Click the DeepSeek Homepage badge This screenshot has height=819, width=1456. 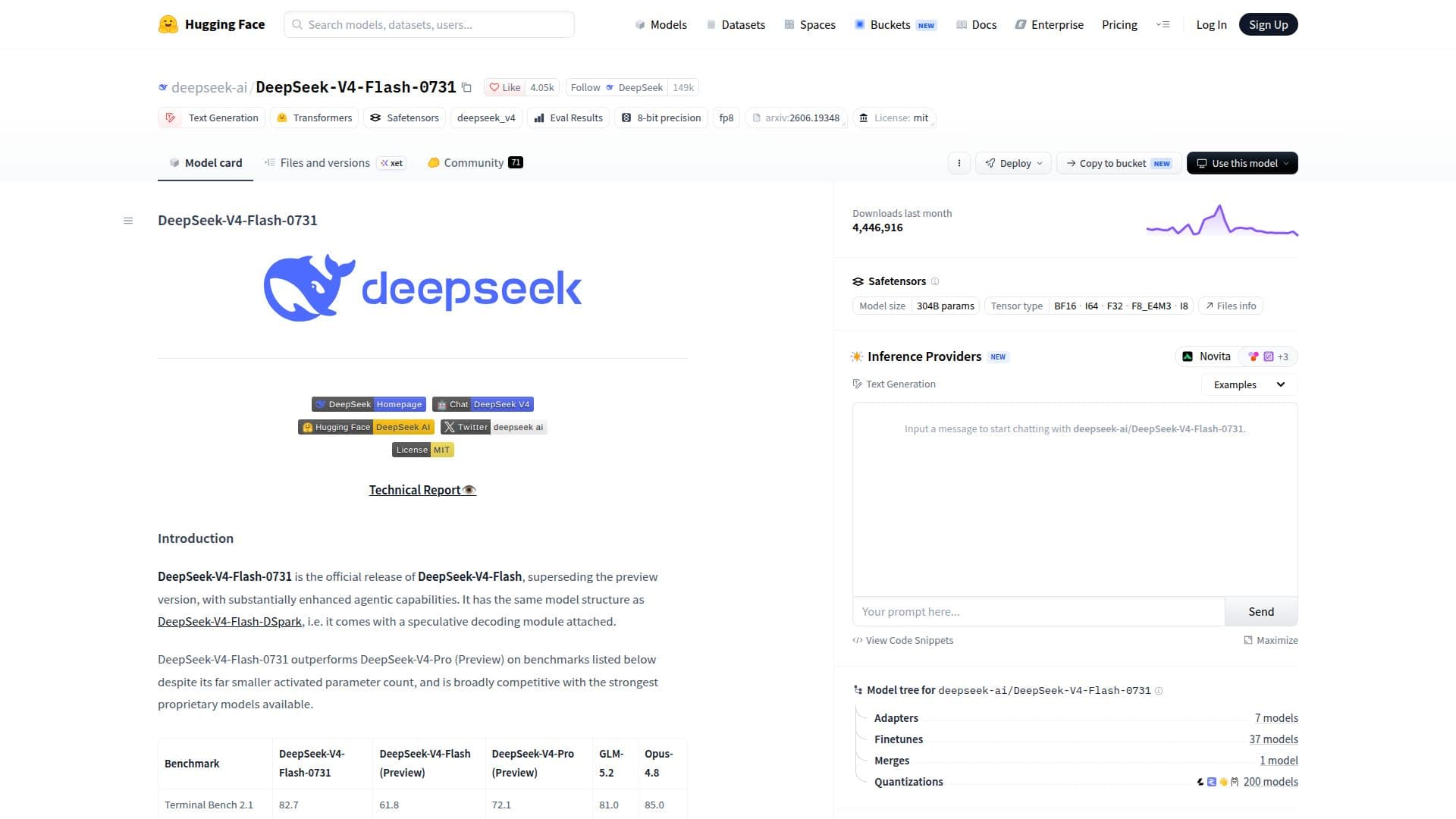tap(369, 405)
